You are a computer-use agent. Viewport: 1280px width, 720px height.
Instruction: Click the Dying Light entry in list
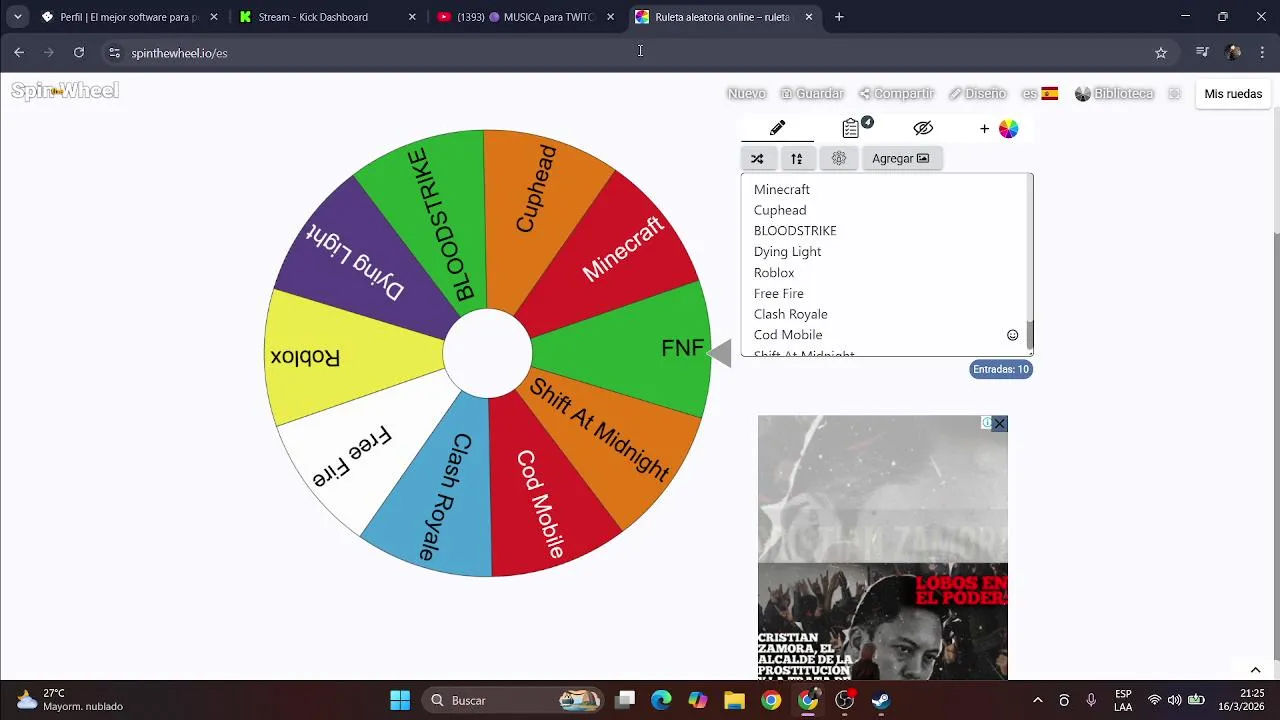pos(787,251)
